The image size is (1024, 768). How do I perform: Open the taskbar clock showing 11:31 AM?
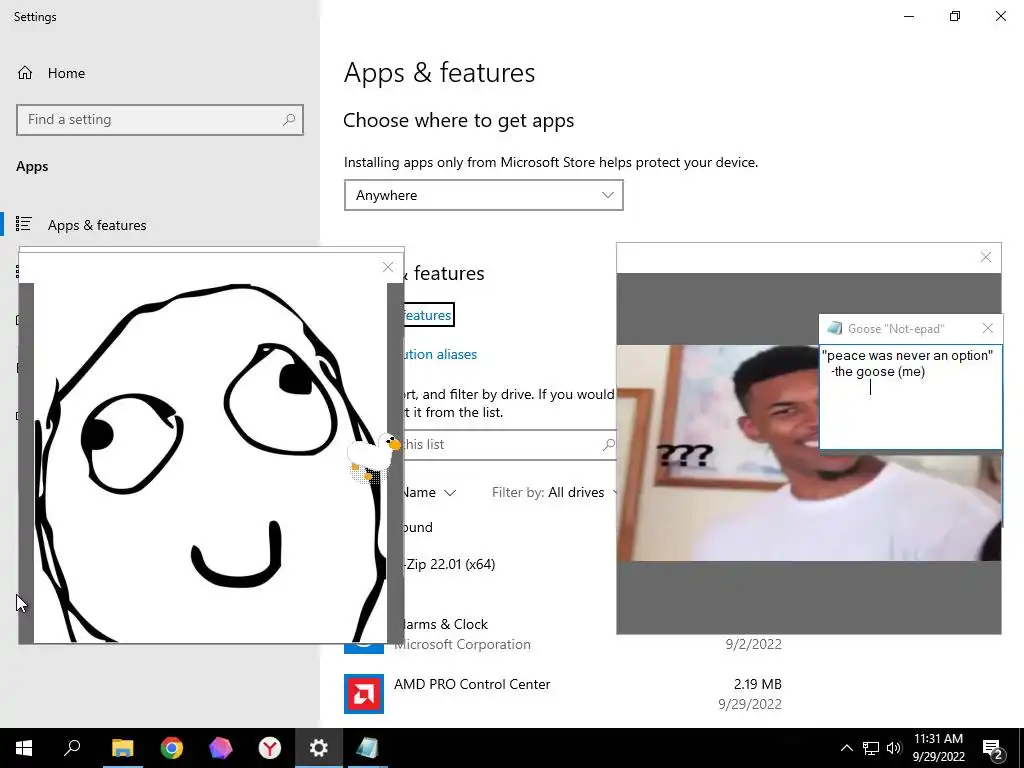tap(938, 748)
